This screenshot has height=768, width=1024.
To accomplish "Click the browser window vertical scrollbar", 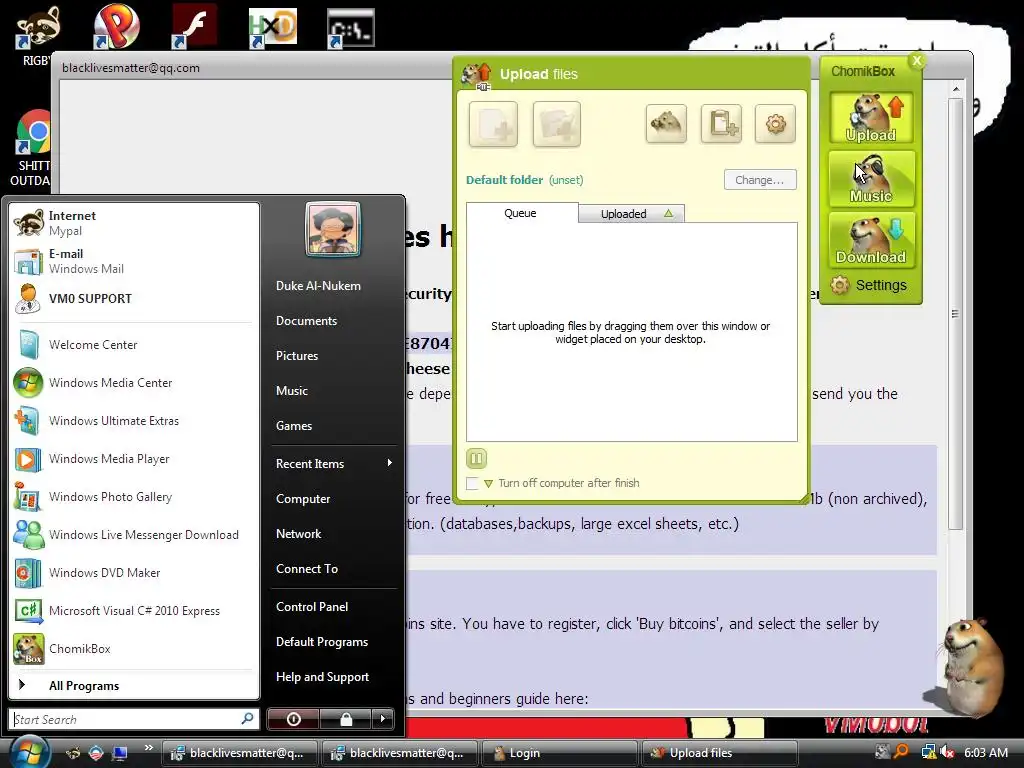I will click(x=955, y=313).
